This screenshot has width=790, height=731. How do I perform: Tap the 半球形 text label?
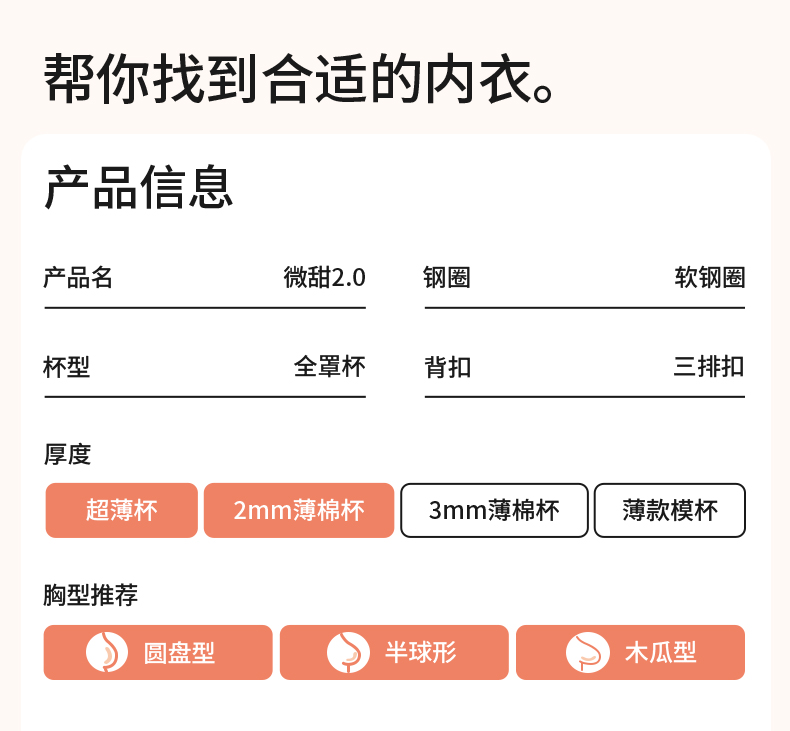point(420,654)
